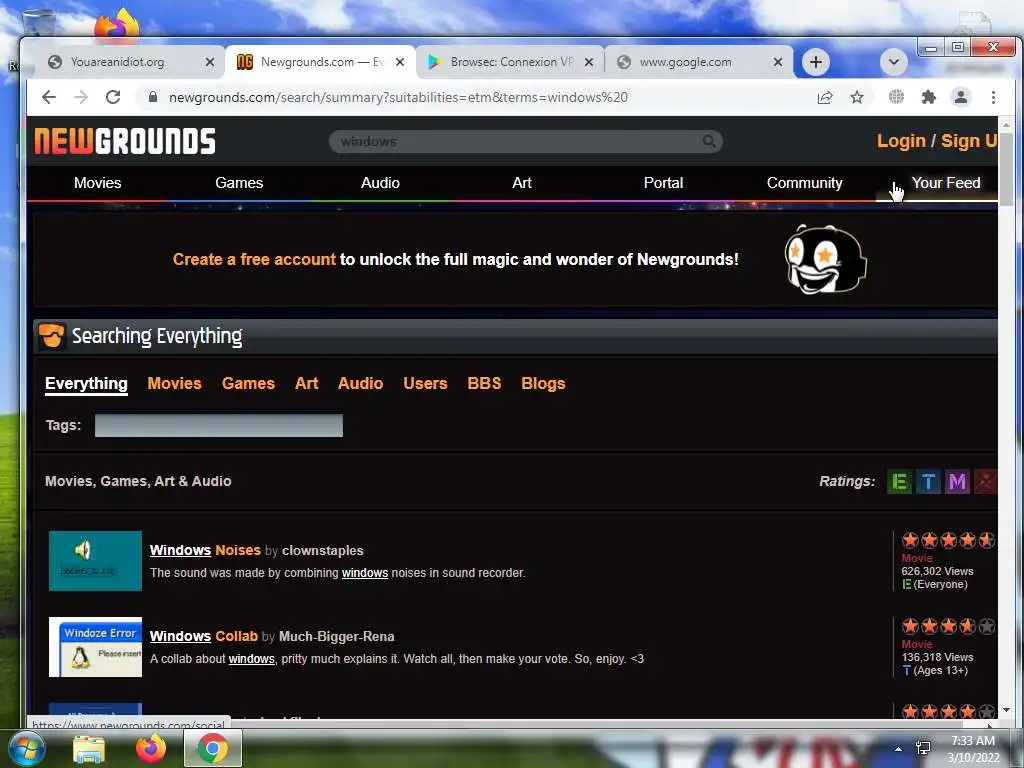The image size is (1024, 768).
Task: Filter search results by Users
Action: pyautogui.click(x=425, y=383)
